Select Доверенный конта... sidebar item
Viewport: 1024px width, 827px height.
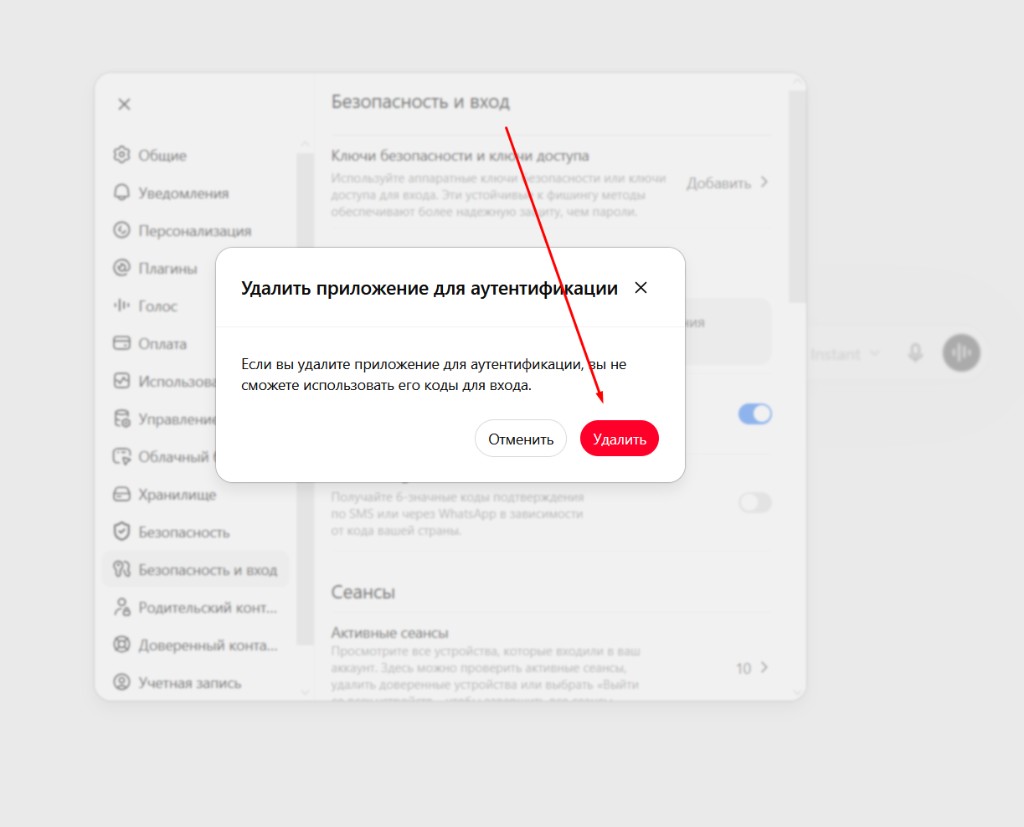195,645
